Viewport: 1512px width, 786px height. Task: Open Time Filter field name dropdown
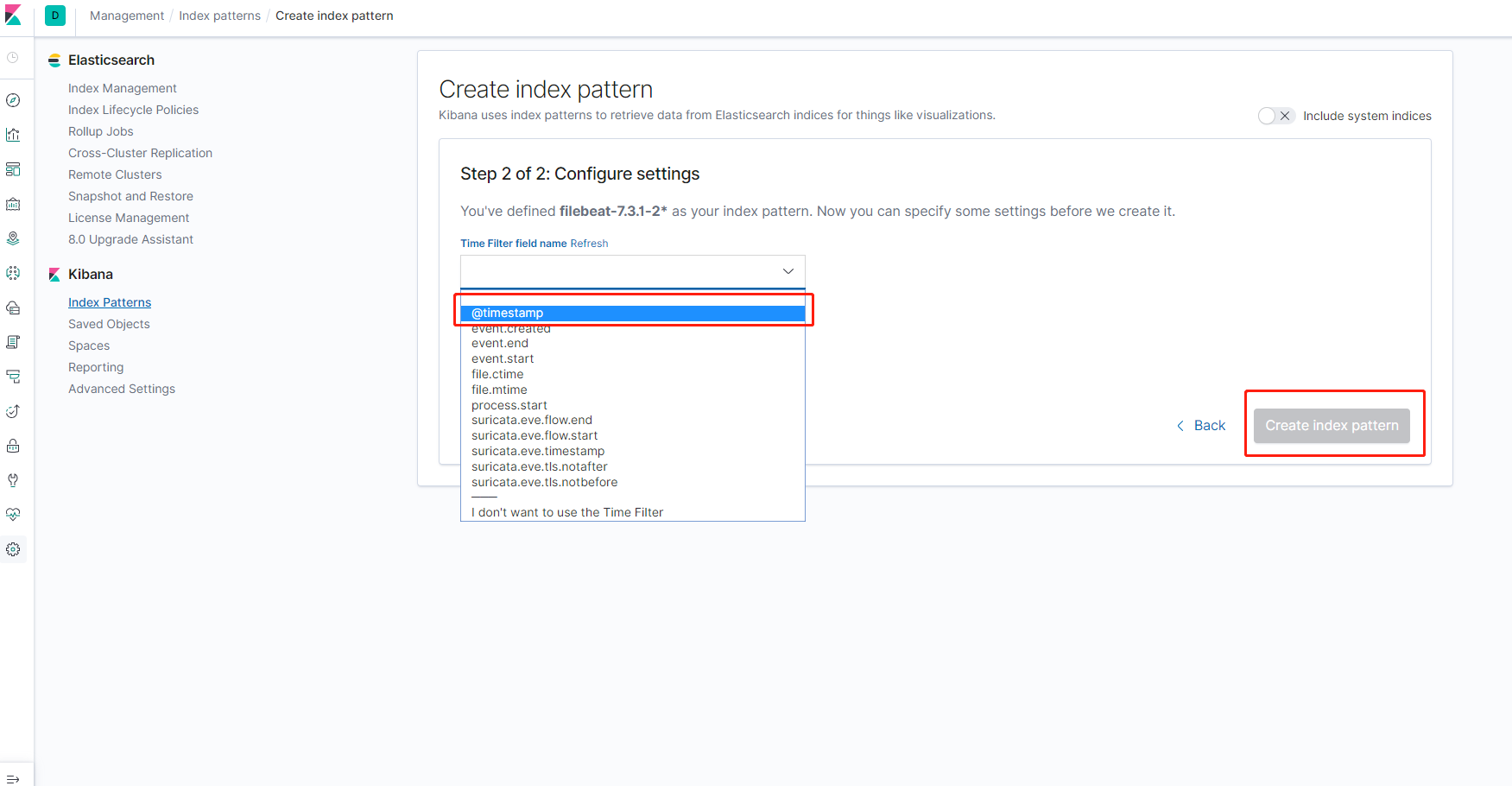point(633,271)
